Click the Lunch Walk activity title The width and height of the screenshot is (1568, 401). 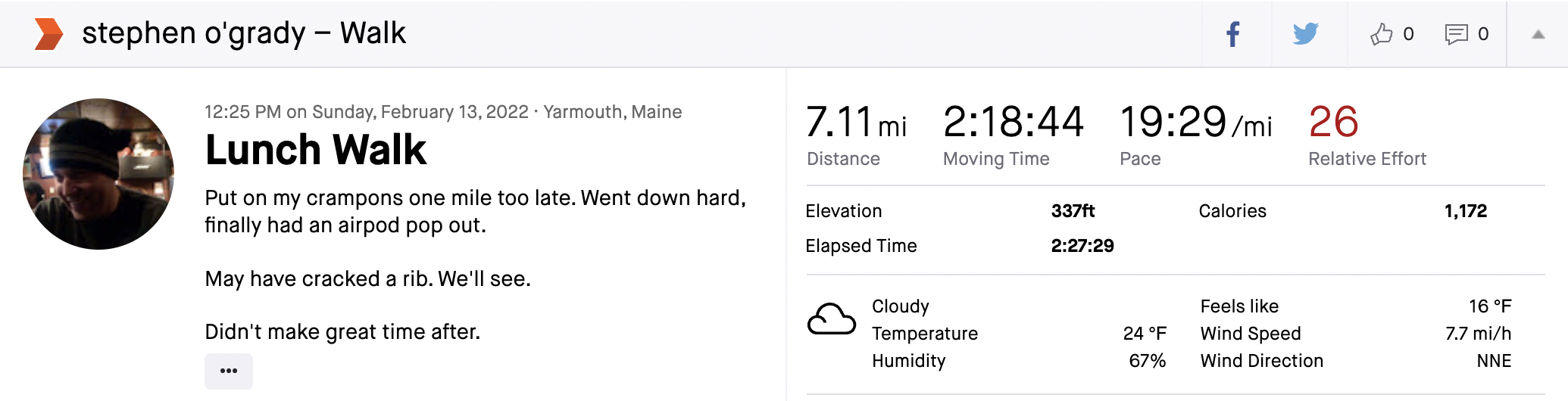click(316, 150)
